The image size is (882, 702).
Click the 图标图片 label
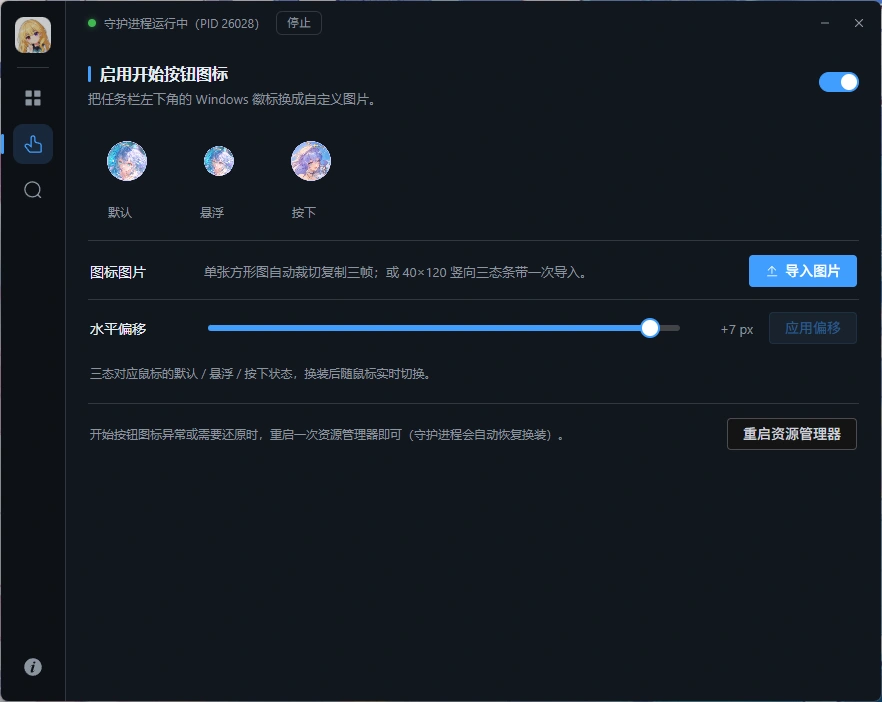coord(118,272)
